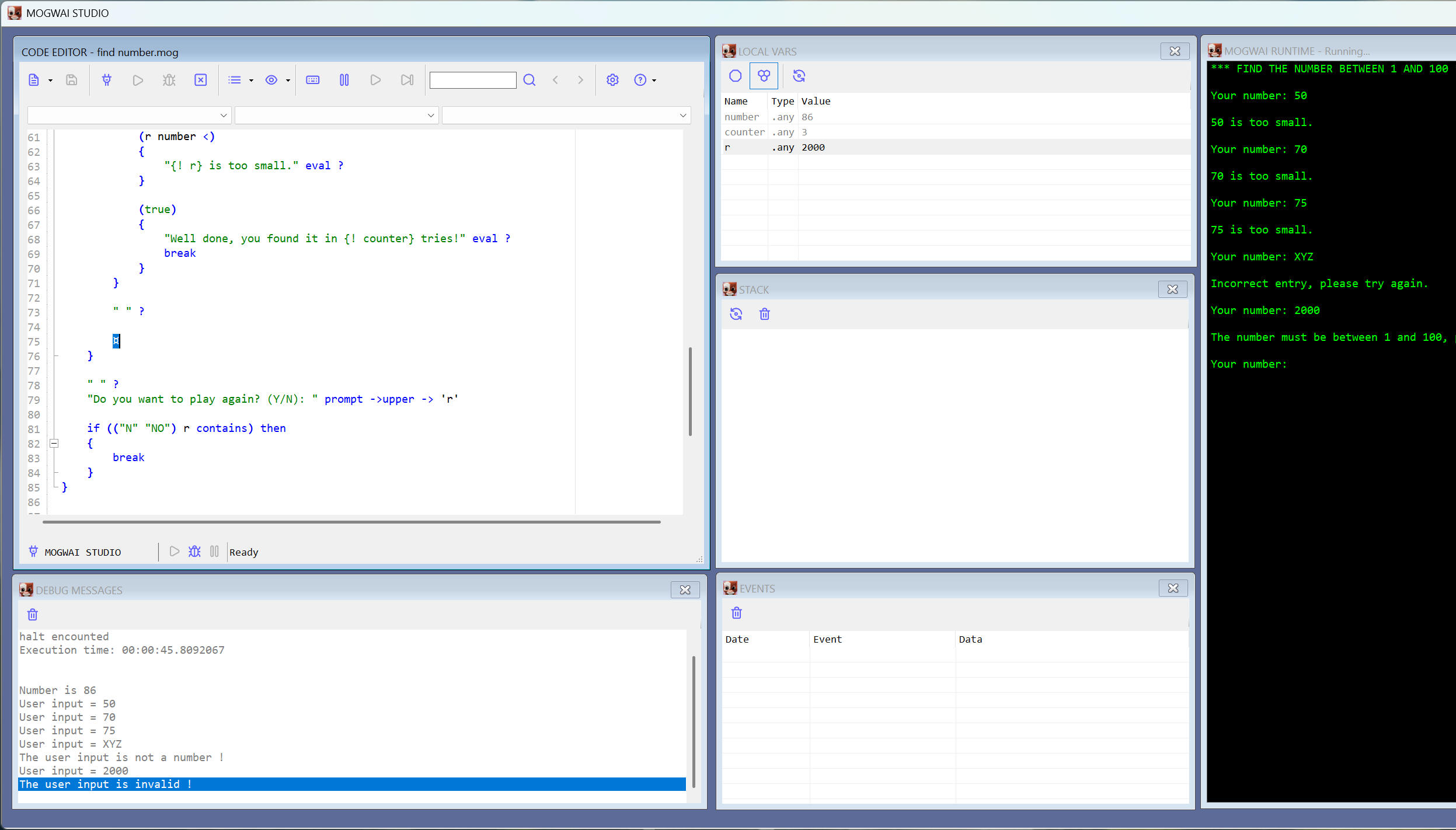Pause execution with the toolbar pause icon
This screenshot has height=830, width=1456.
click(344, 80)
